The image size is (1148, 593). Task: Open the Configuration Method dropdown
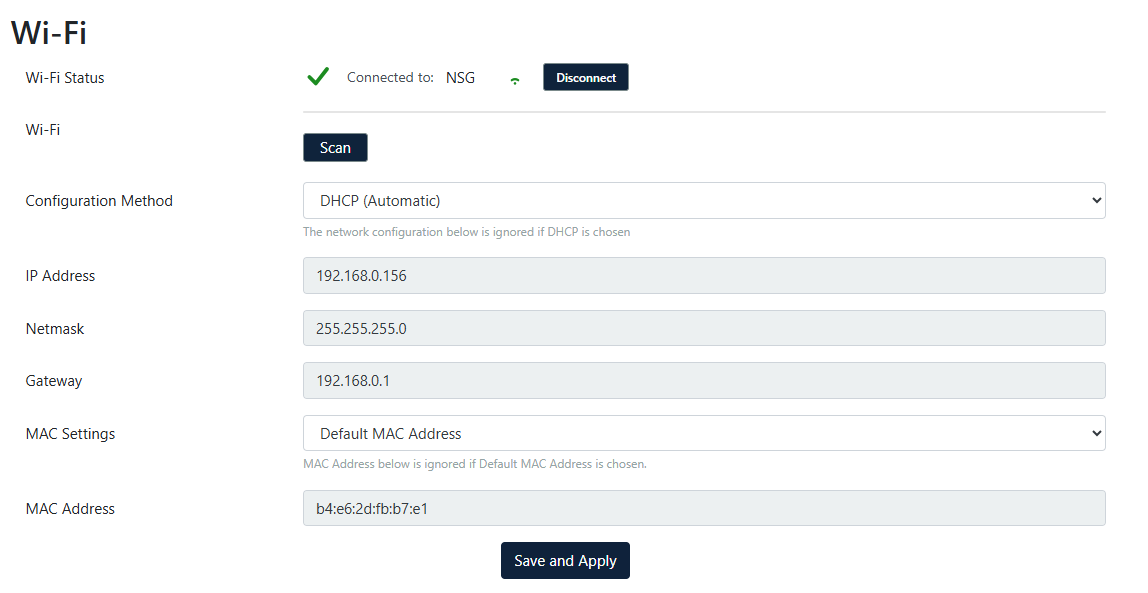703,201
